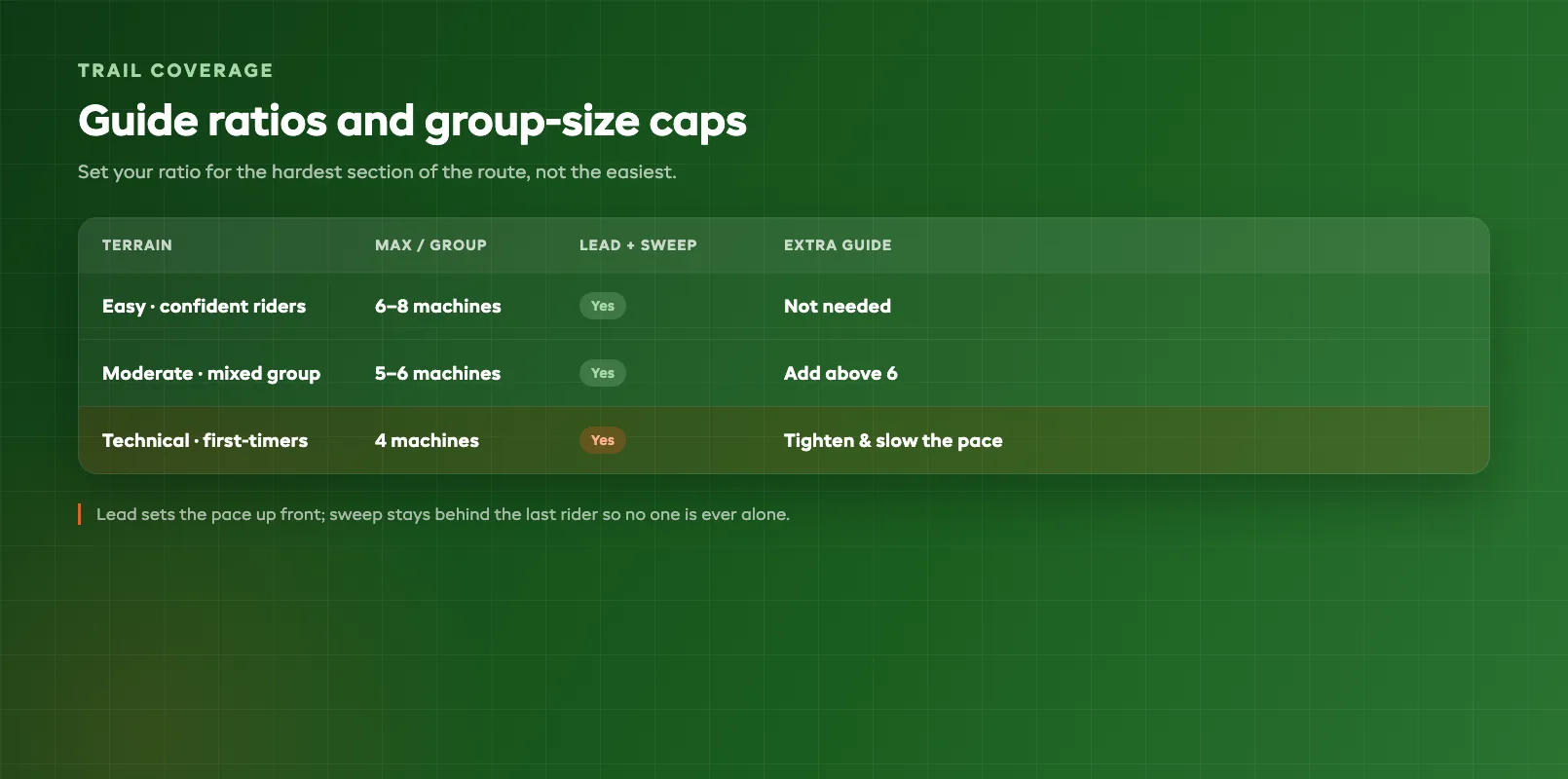
Task: Select the TERRAIN column header
Action: pyautogui.click(x=137, y=245)
